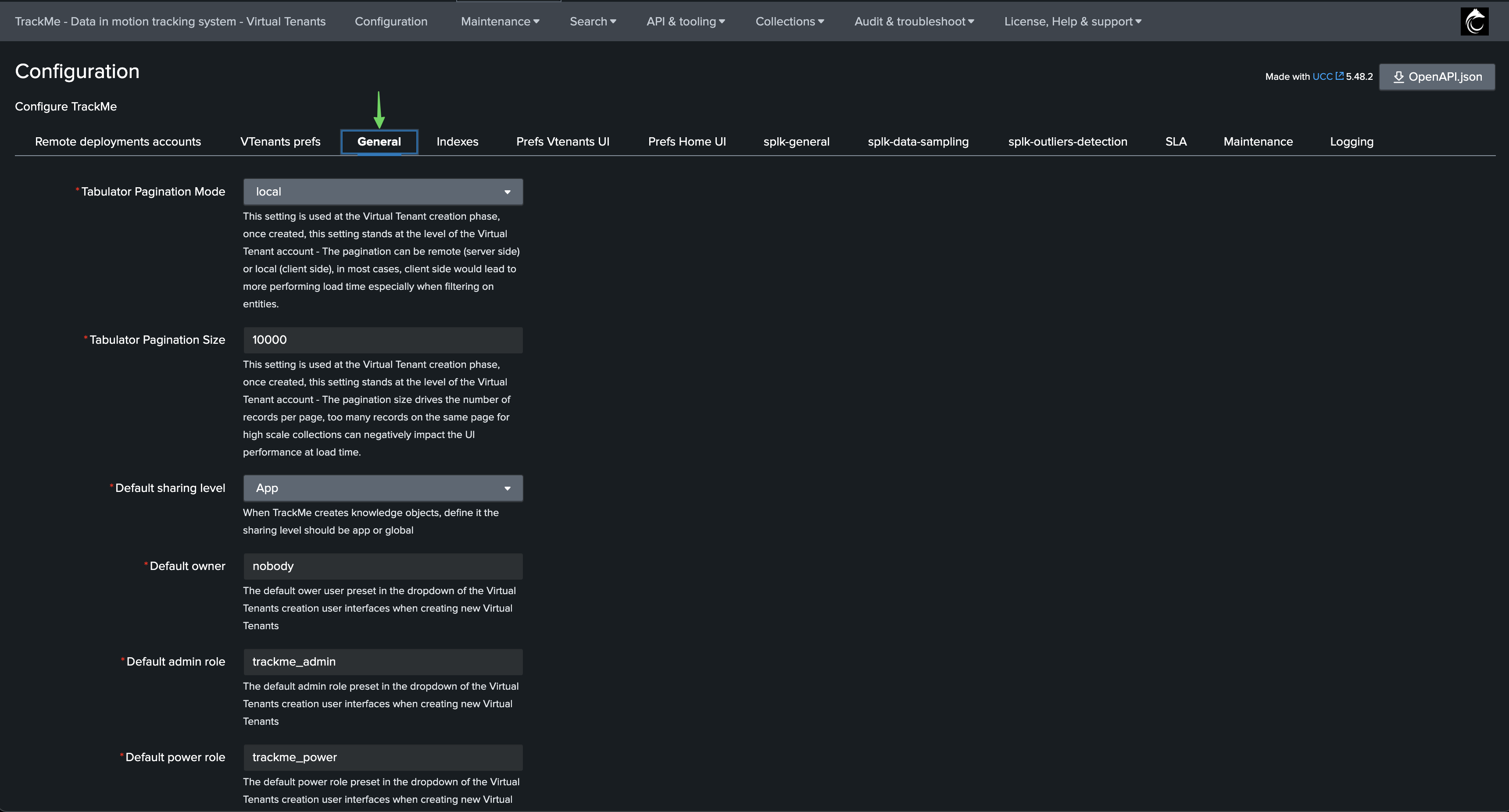Screen dimensions: 1509x812
Task: Click the TrackMe logo icon in header
Action: coord(1474,21)
